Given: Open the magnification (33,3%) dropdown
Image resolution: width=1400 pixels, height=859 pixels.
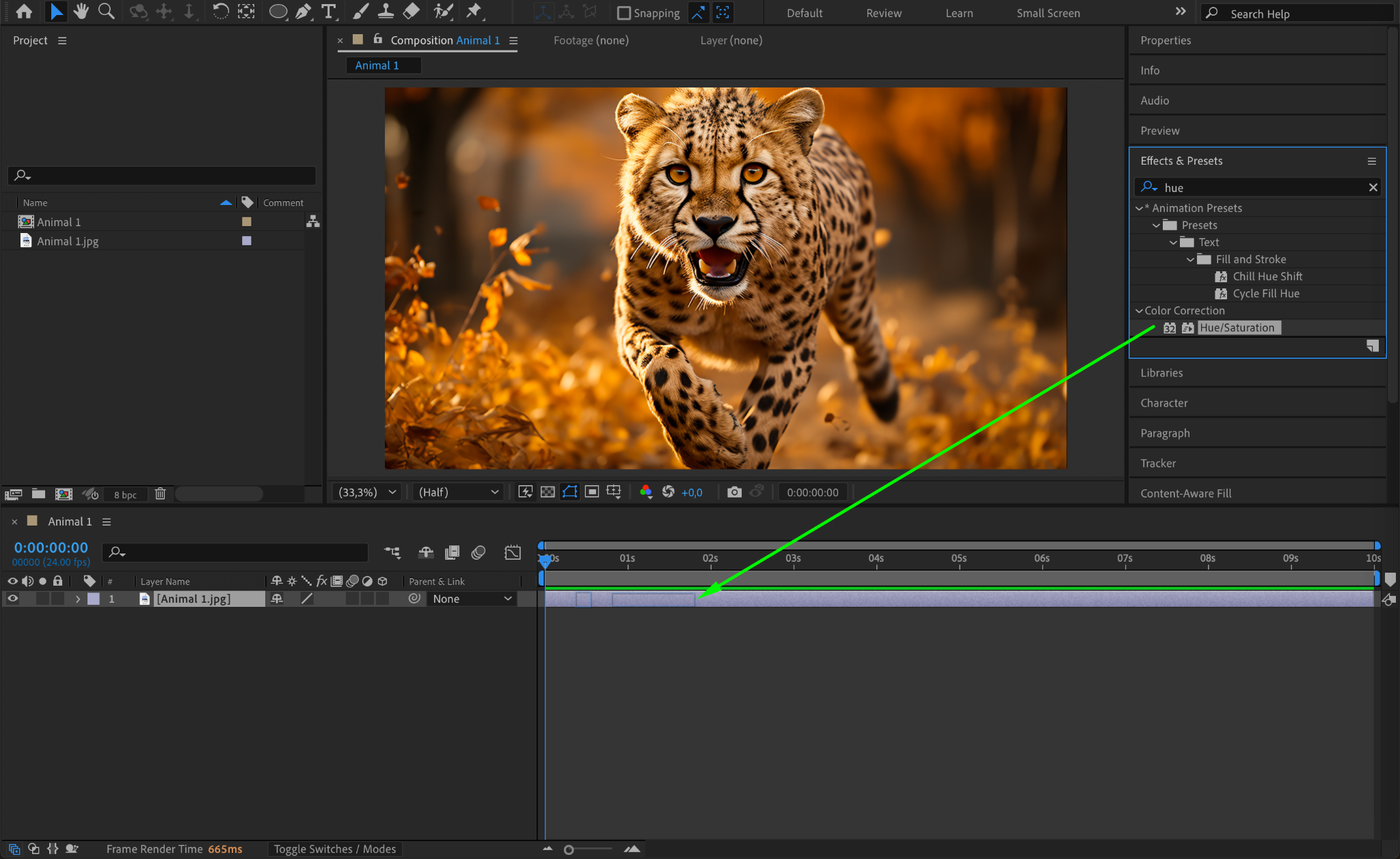Looking at the screenshot, I should 368,492.
